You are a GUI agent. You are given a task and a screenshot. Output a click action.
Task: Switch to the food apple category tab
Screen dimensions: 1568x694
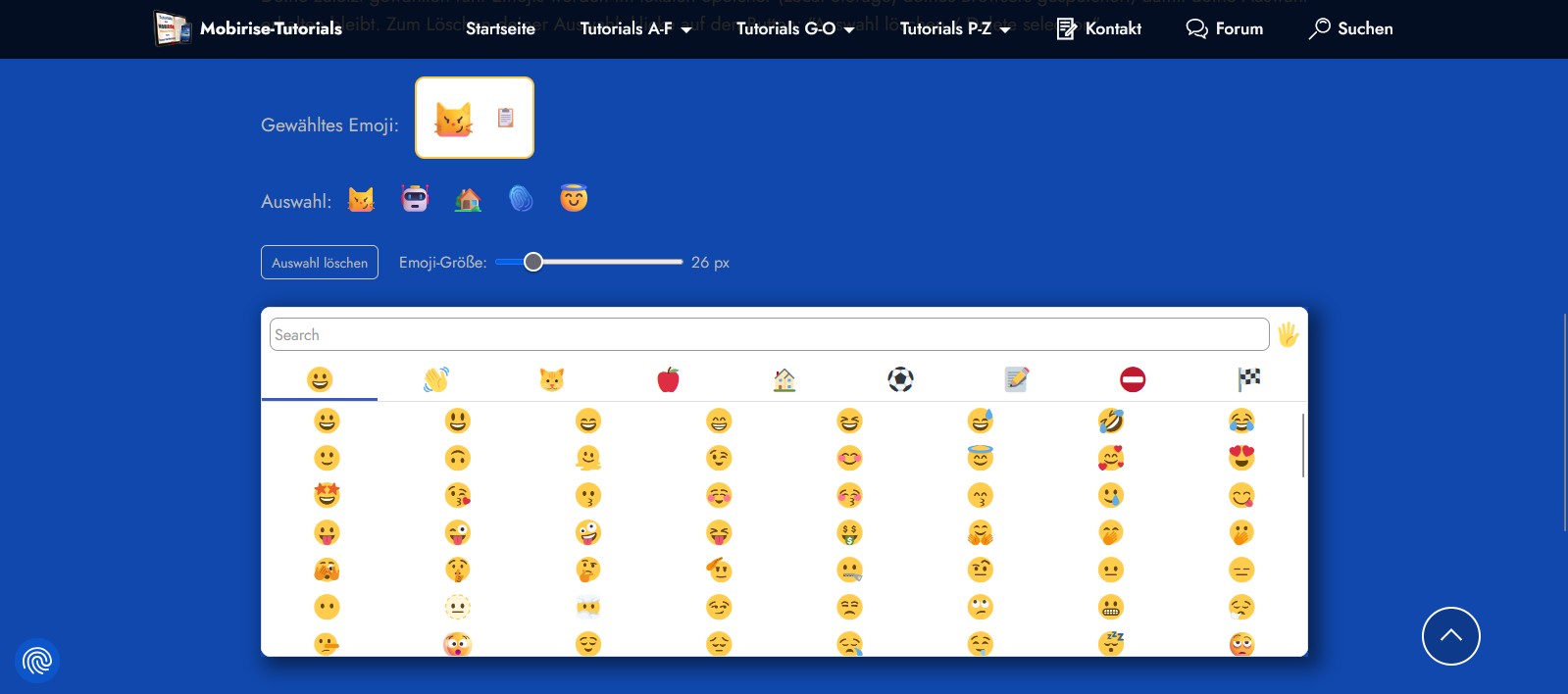click(668, 379)
